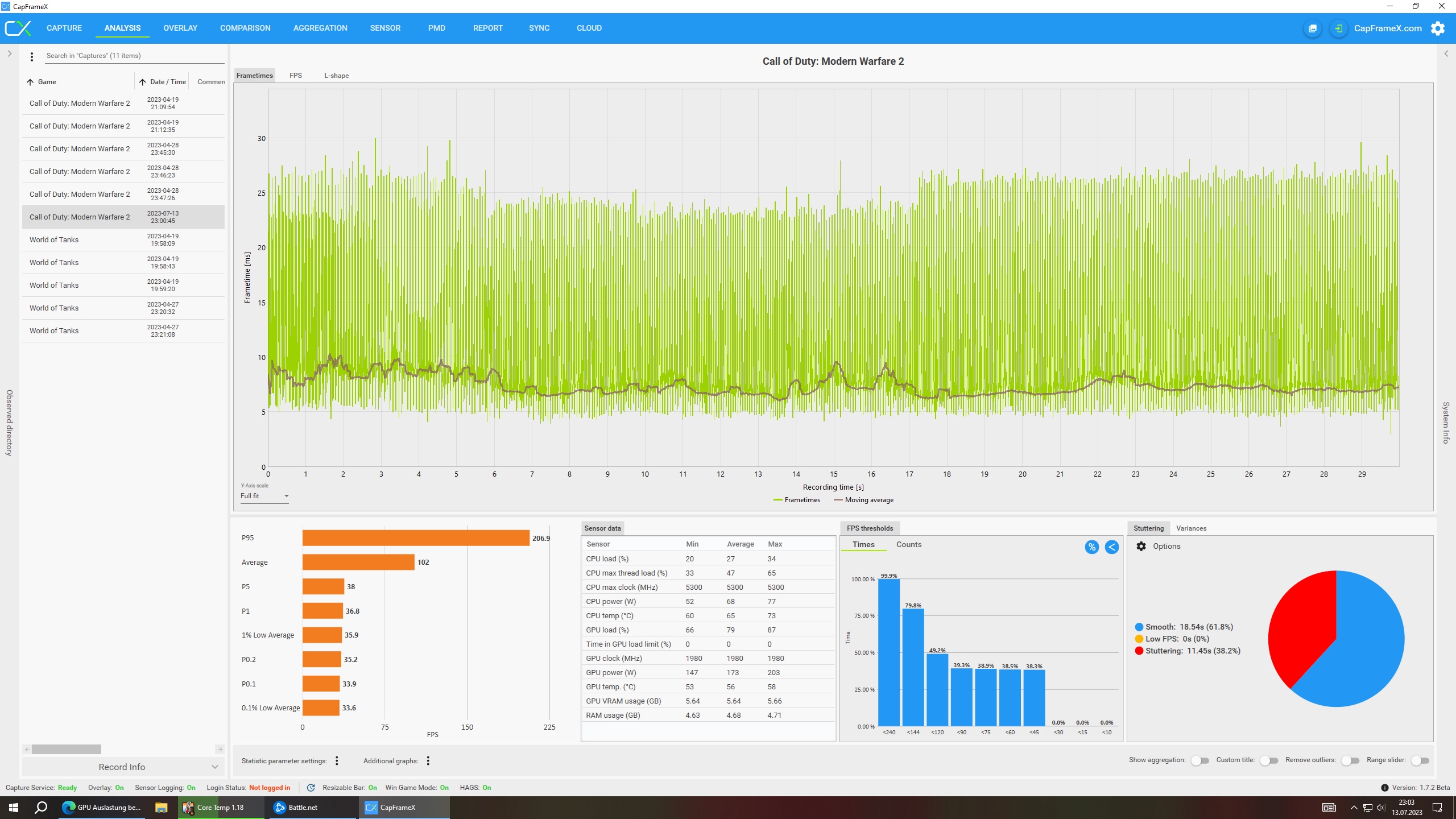Image resolution: width=1456 pixels, height=819 pixels.
Task: Click the less-than share icon in FPS thresholds
Action: coord(1111,547)
